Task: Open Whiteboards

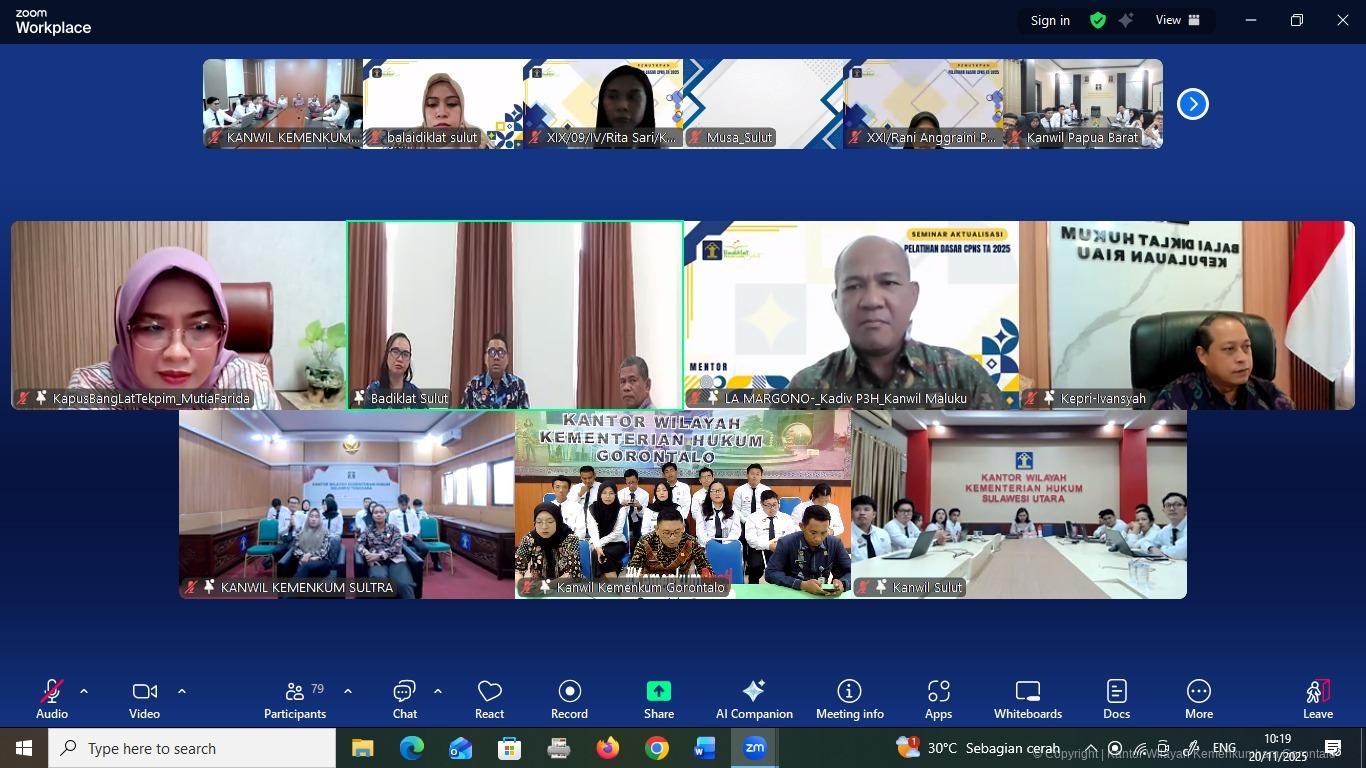Action: coord(1028,699)
